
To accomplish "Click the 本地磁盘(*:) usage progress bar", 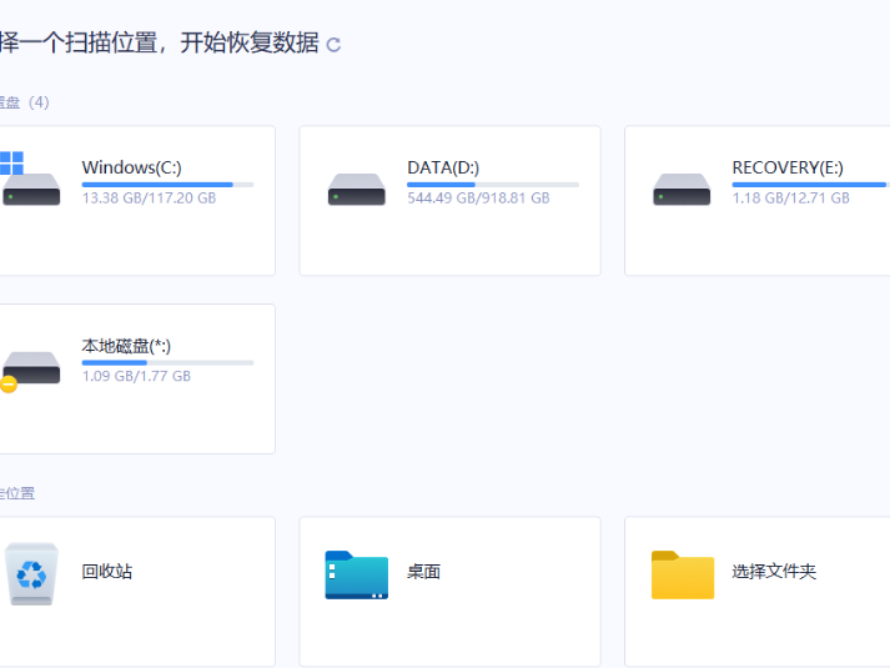I will point(167,363).
